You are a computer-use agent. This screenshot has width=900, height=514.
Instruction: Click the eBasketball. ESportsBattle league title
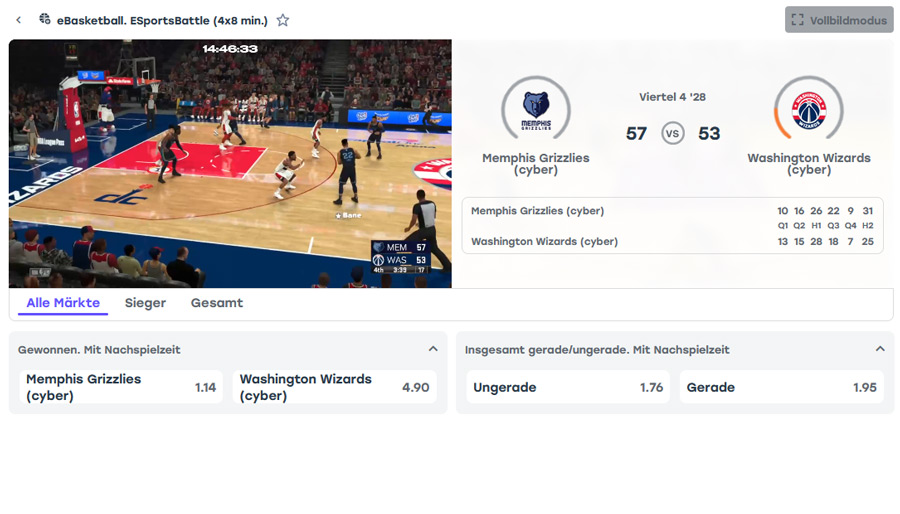[x=162, y=21]
